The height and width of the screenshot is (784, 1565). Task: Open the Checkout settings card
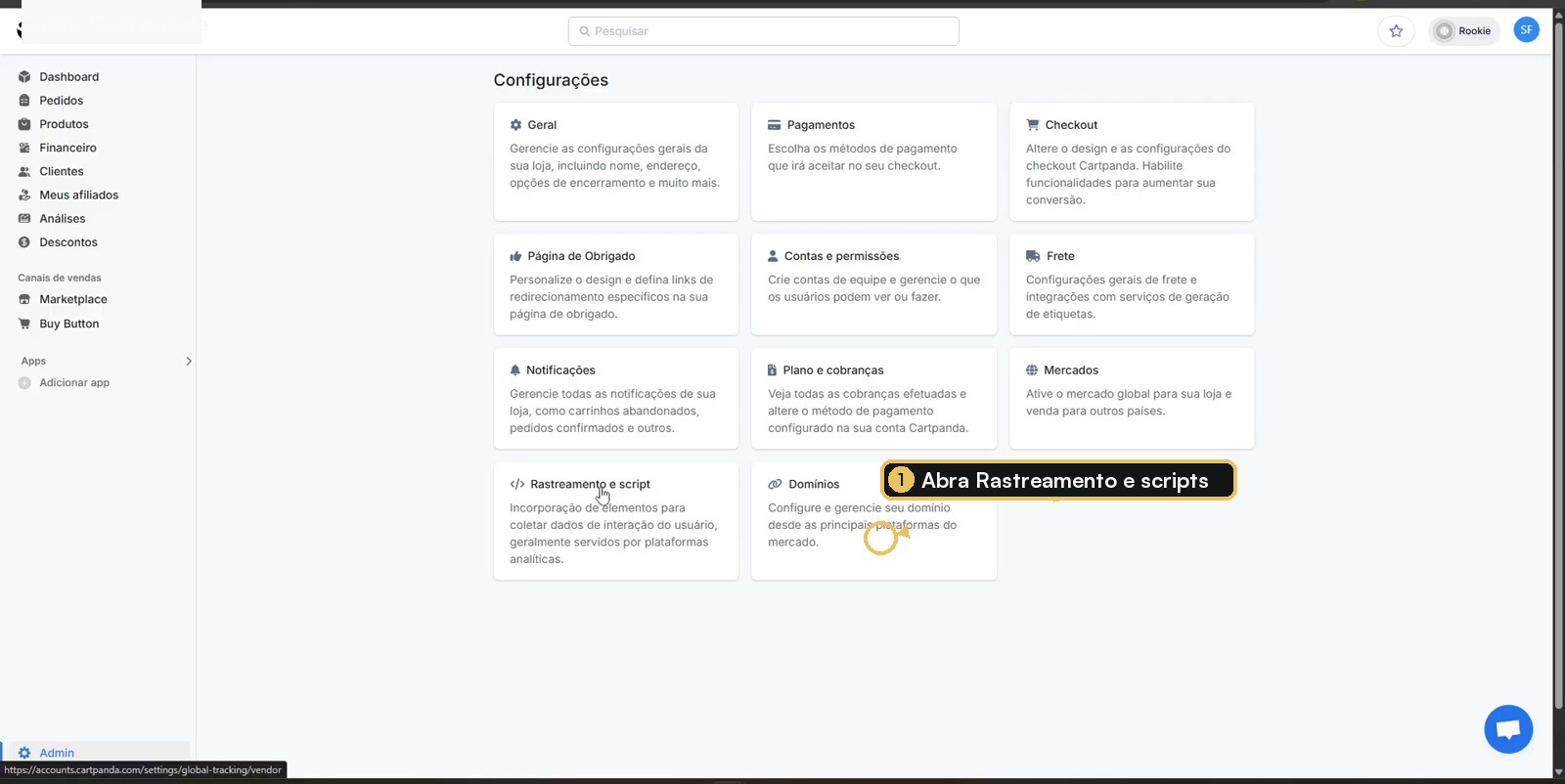click(1132, 162)
